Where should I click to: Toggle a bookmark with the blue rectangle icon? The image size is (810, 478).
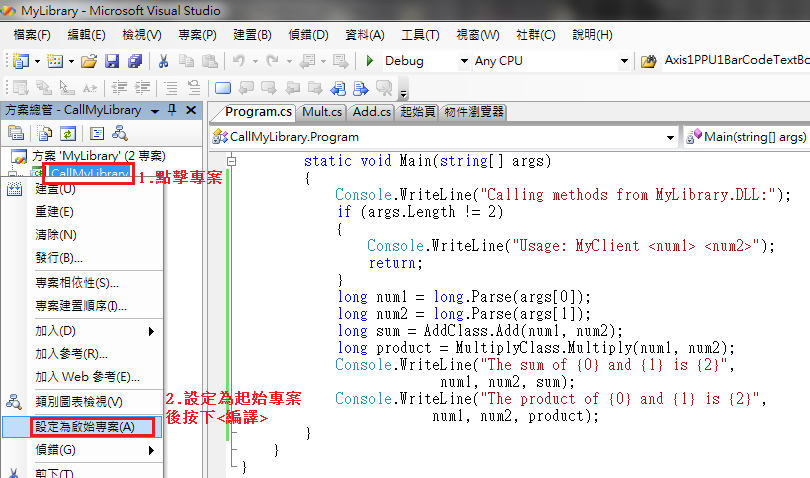tap(223, 88)
